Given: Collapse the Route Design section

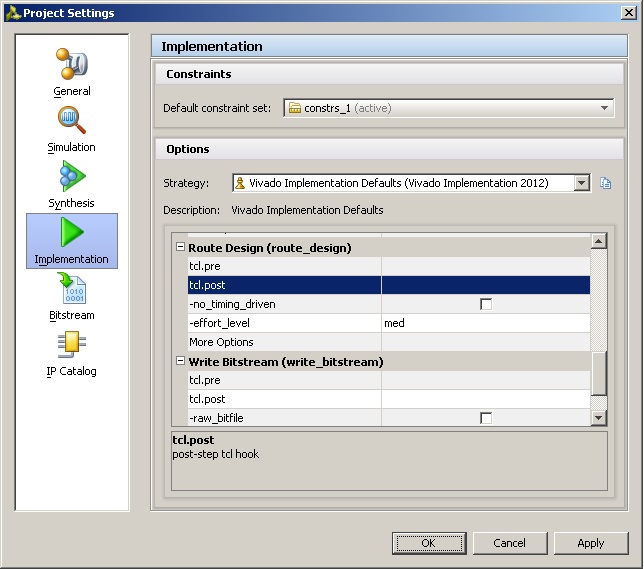Looking at the screenshot, I should 181,247.
